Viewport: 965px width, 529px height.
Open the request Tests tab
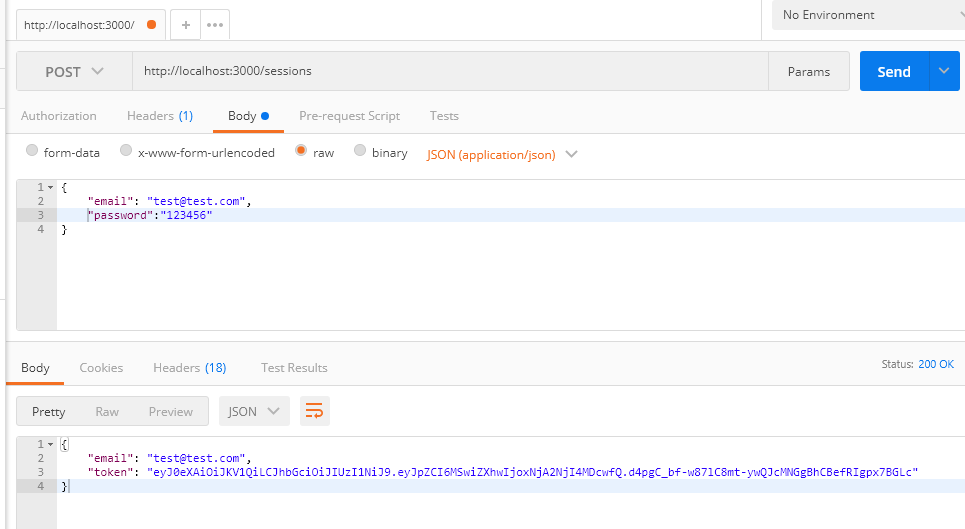point(444,116)
